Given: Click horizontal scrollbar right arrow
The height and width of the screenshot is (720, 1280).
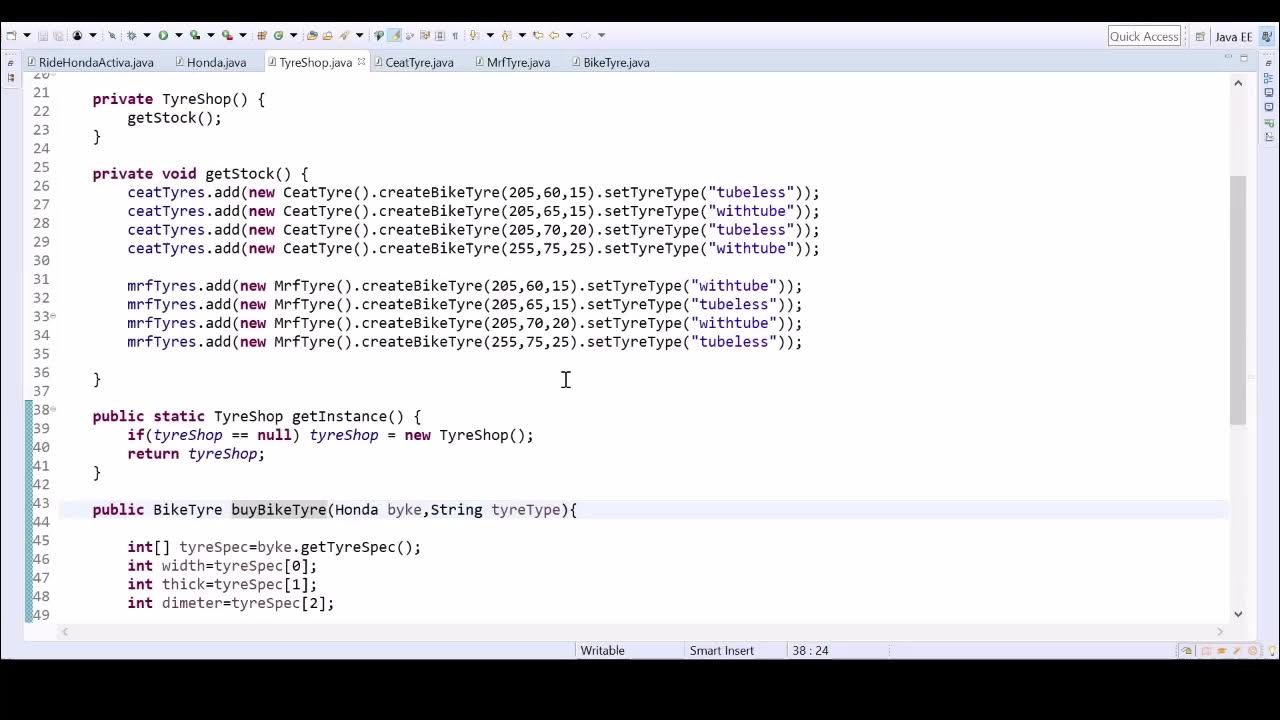Looking at the screenshot, I should click(x=1220, y=631).
